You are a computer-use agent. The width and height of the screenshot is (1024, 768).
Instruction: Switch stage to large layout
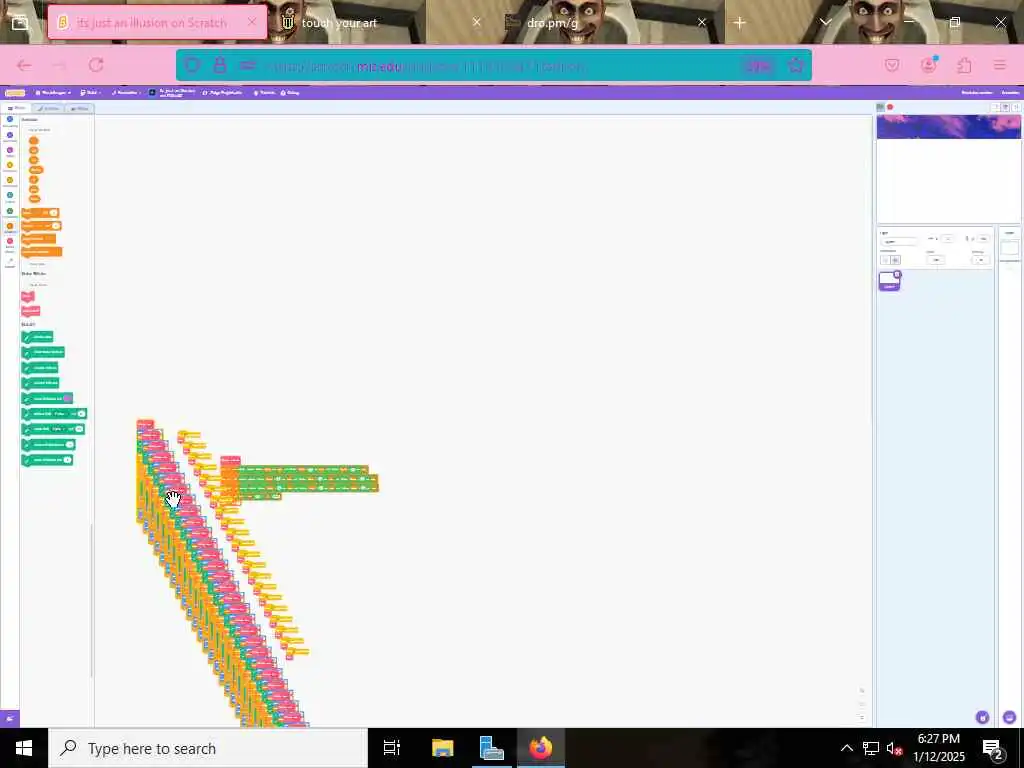pyautogui.click(x=1006, y=107)
